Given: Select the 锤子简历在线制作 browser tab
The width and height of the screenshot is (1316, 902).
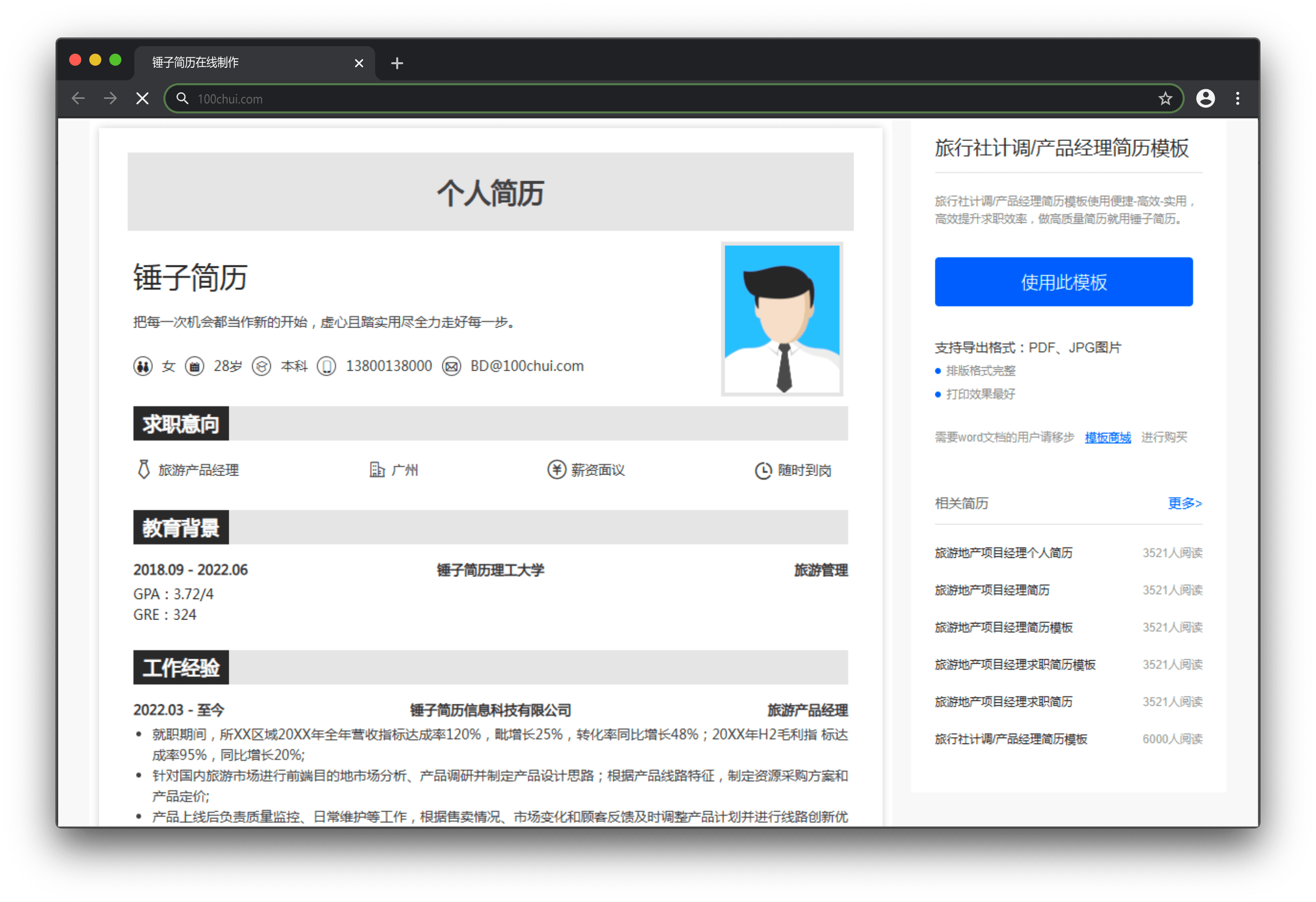Looking at the screenshot, I should pos(255,62).
